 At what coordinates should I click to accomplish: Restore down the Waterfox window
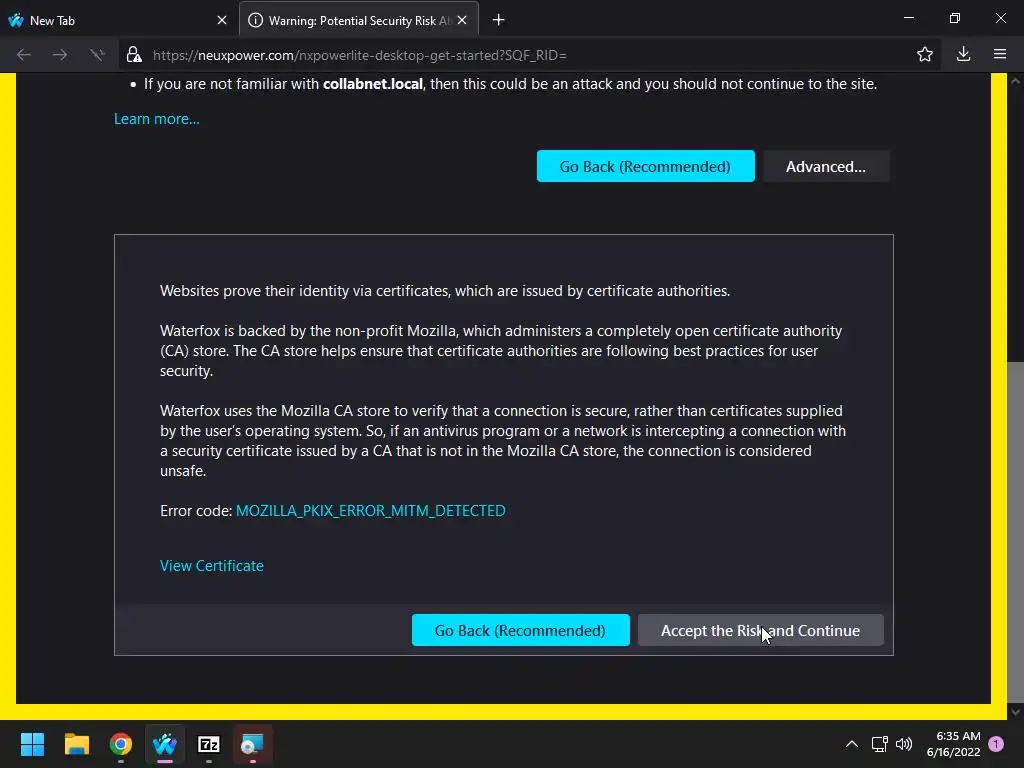(x=955, y=18)
